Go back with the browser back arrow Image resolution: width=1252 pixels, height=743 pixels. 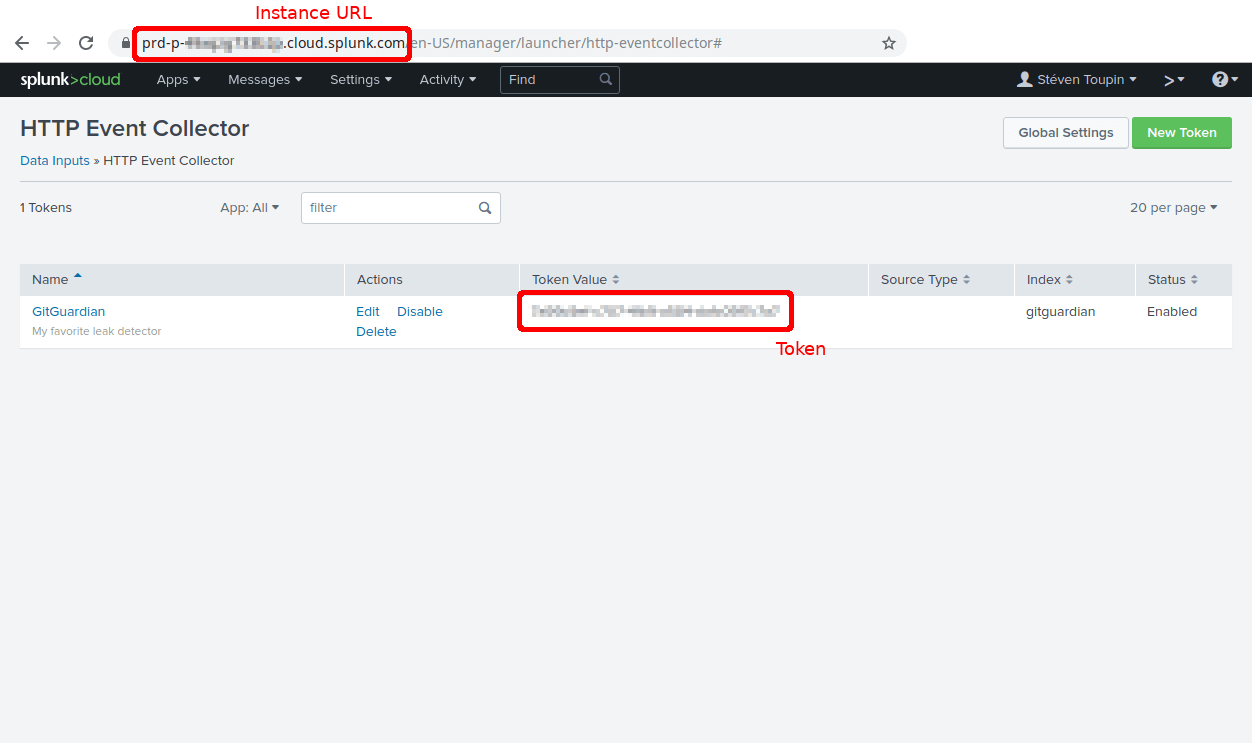(22, 43)
